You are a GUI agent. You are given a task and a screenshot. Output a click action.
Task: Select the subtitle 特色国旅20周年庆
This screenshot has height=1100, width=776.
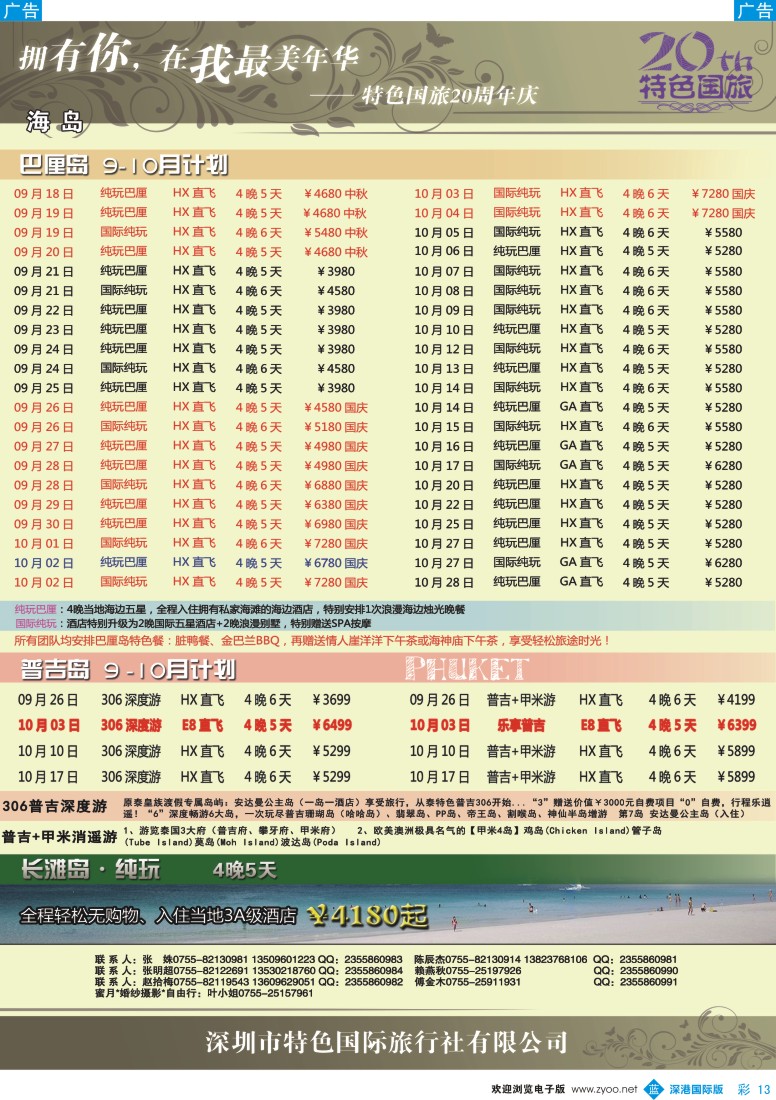click(450, 95)
